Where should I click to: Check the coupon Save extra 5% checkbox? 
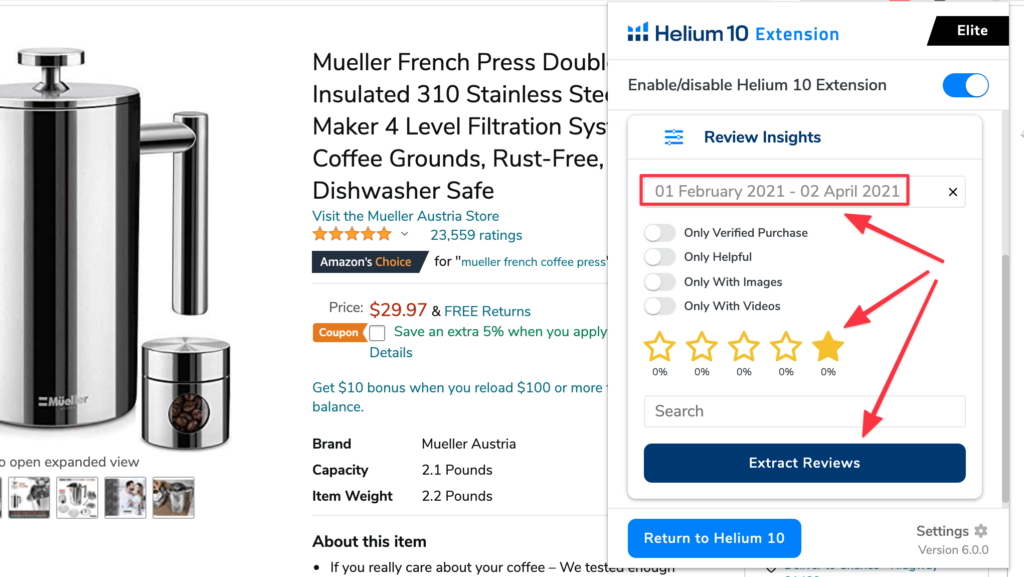pyautogui.click(x=377, y=333)
